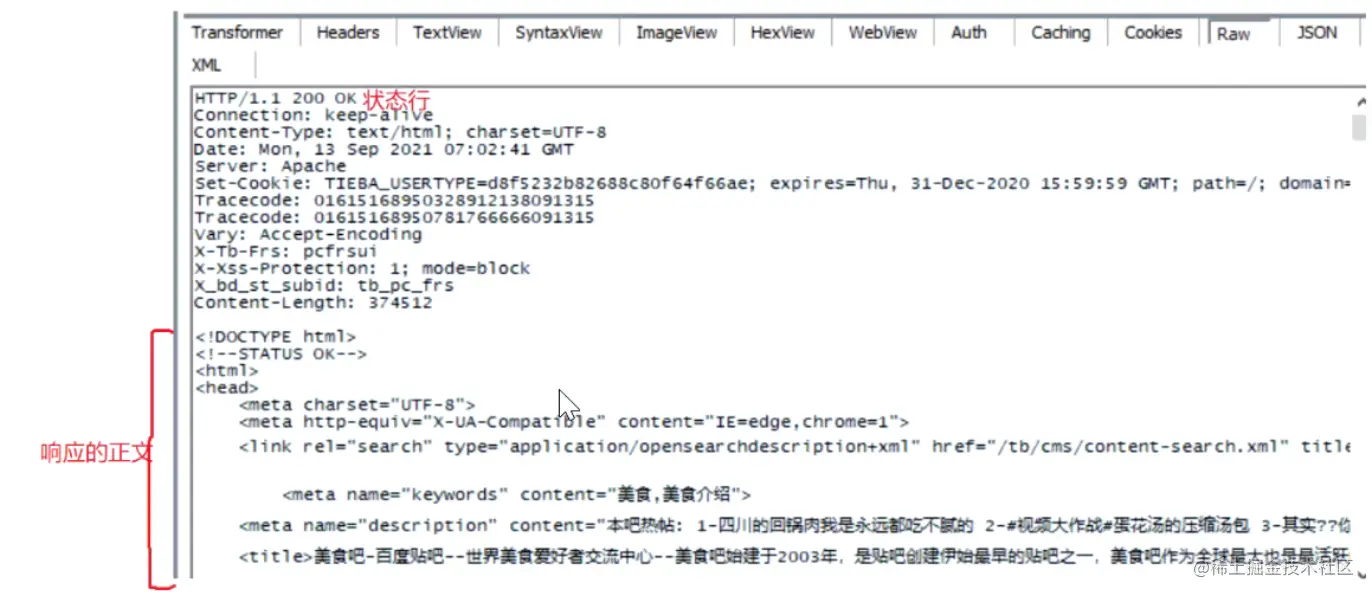Click the X-UA-Compatible meta line

tap(574, 422)
